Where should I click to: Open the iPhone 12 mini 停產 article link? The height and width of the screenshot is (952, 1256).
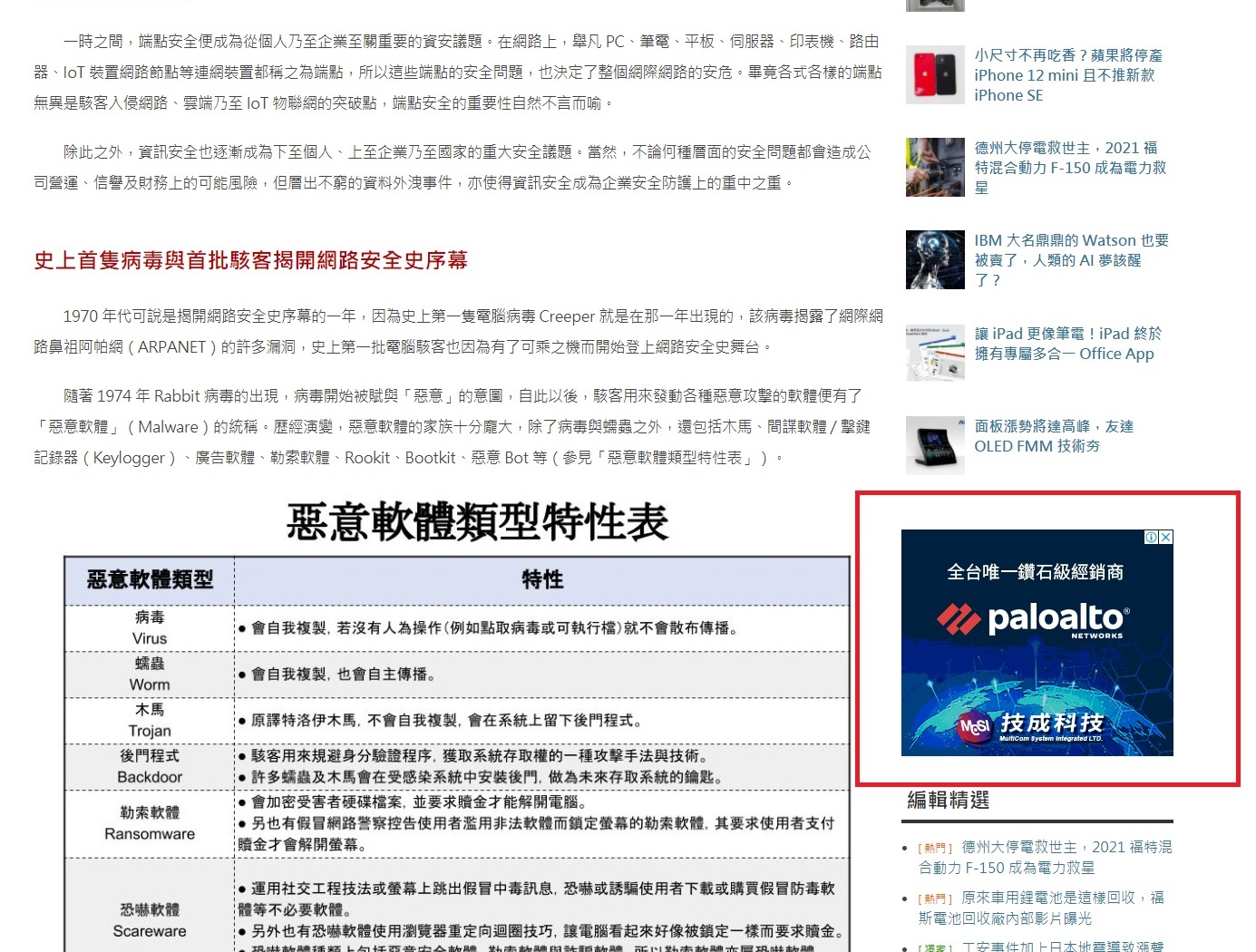pyautogui.click(x=1067, y=75)
